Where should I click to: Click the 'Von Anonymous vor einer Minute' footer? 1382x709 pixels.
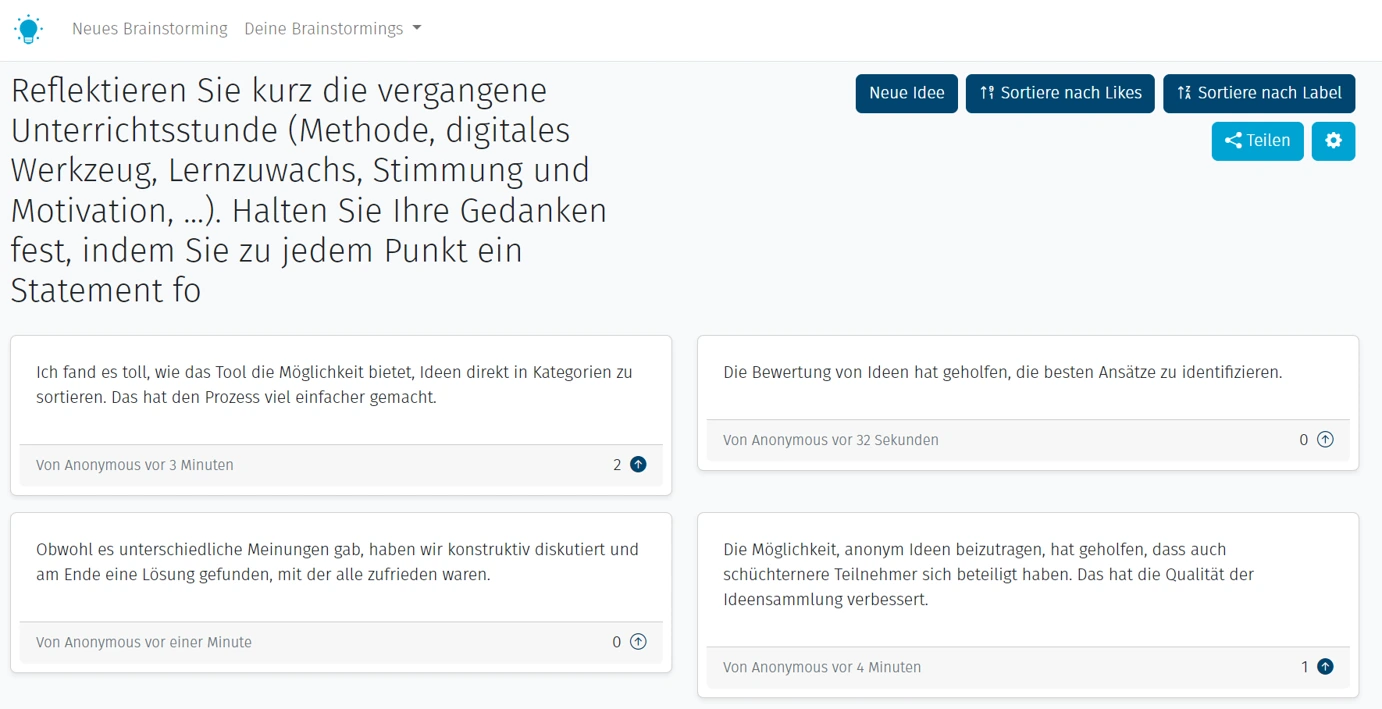point(144,642)
